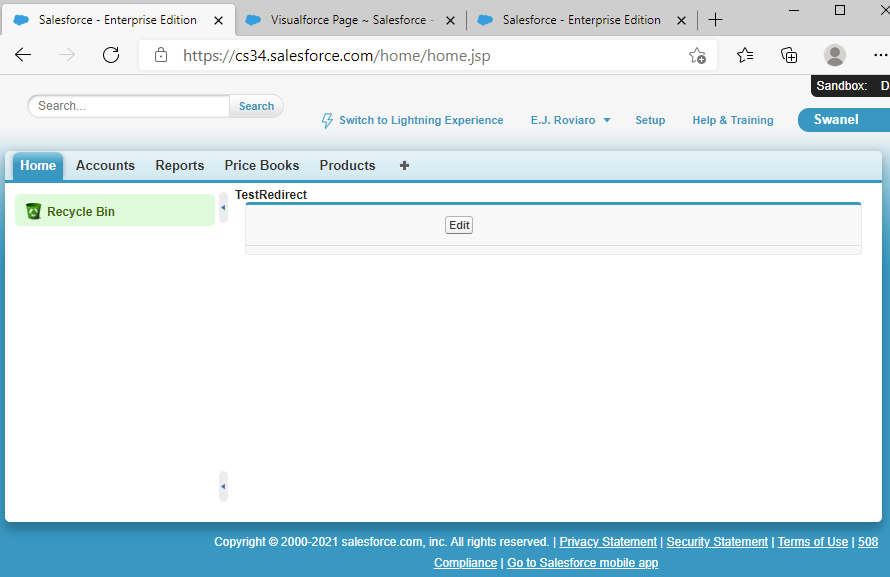Viewport: 890px width, 577px height.
Task: Open the Accounts tab
Action: point(105,166)
